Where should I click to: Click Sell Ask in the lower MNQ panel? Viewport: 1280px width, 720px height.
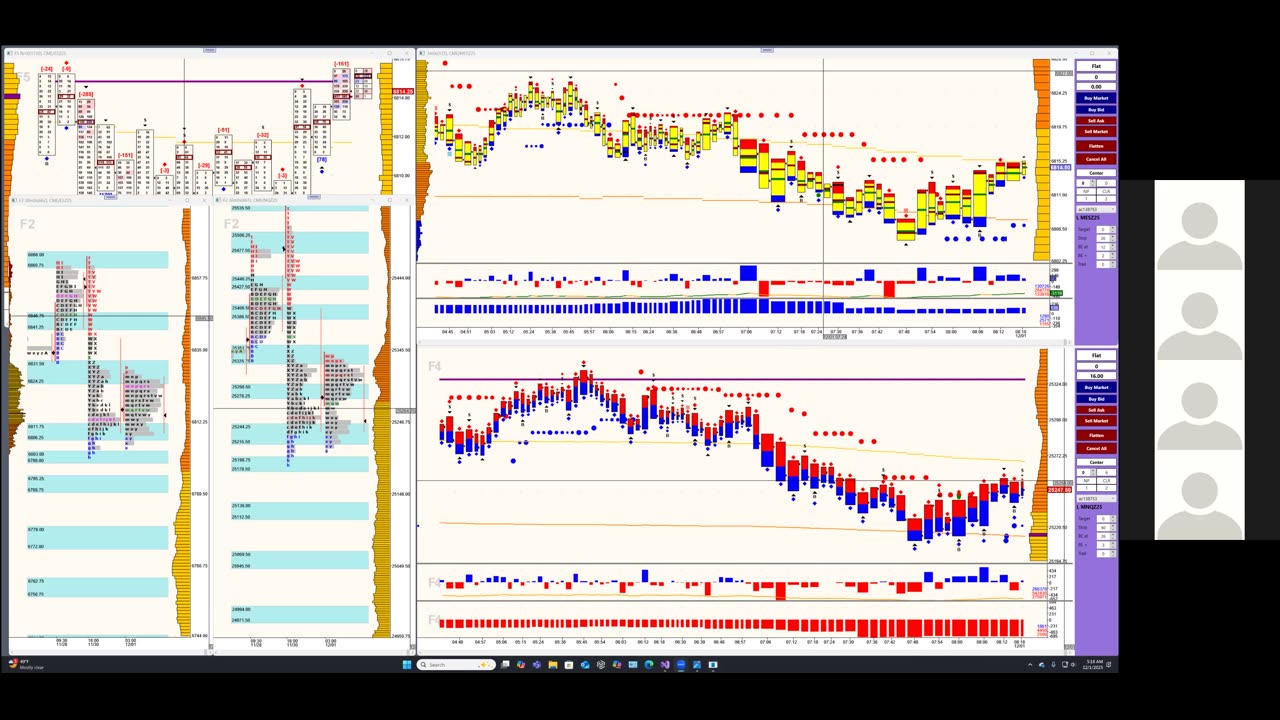[1096, 409]
